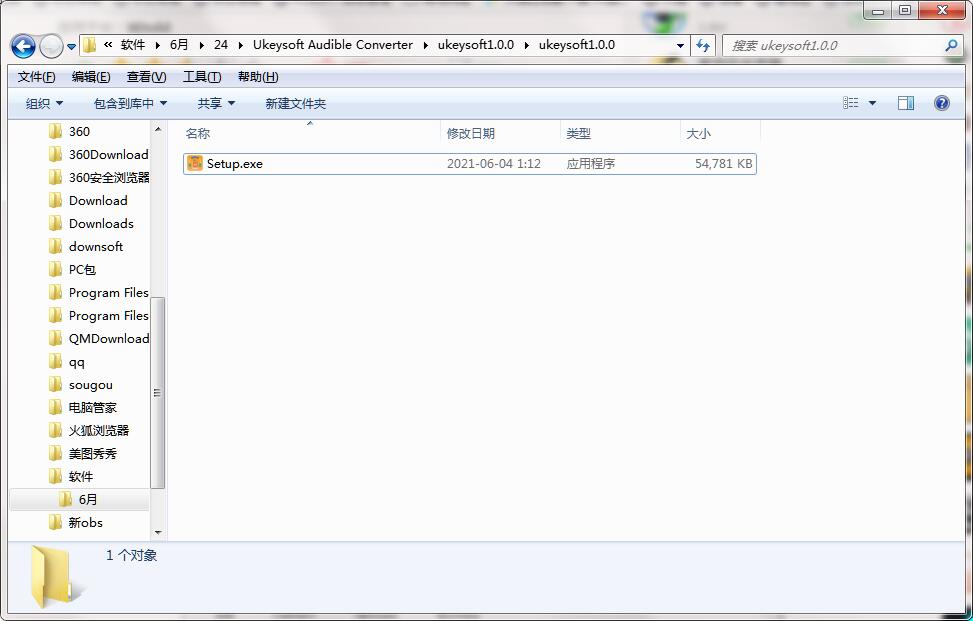Screen dimensions: 973x621
Task: Select the 6月 subfolder in tree
Action: [87, 499]
